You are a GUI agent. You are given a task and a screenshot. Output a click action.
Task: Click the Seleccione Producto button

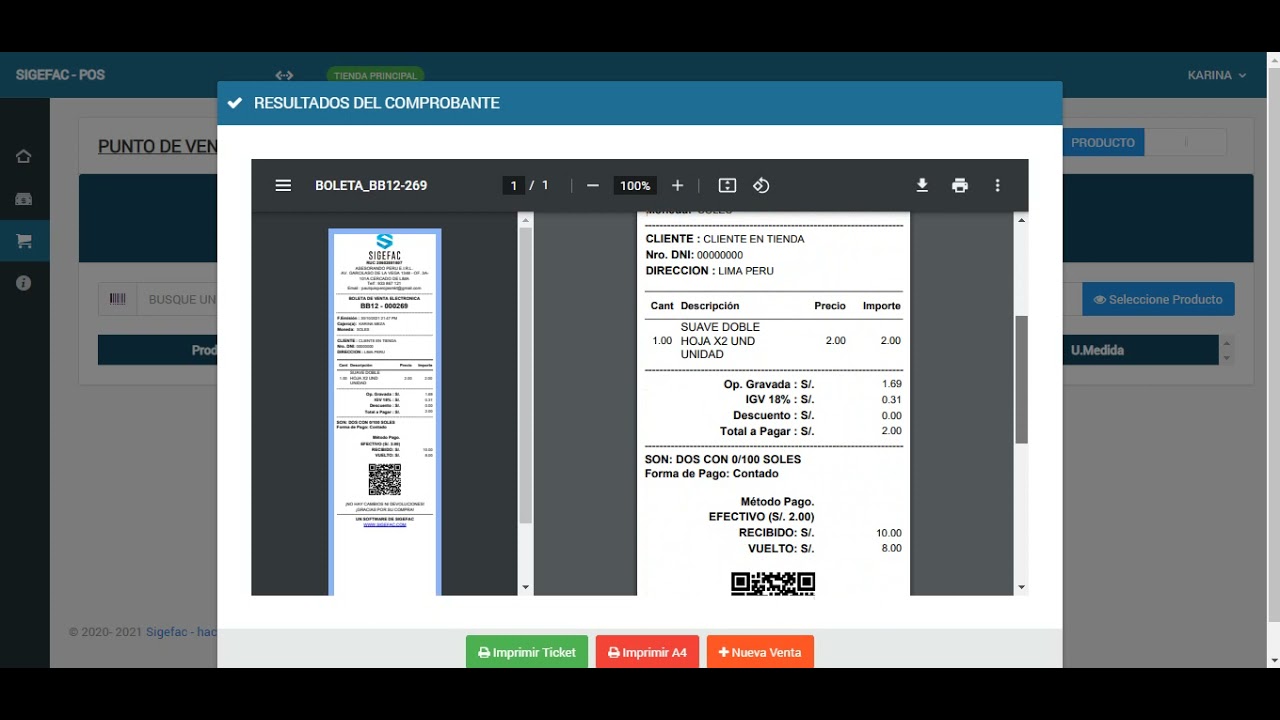click(x=1158, y=299)
